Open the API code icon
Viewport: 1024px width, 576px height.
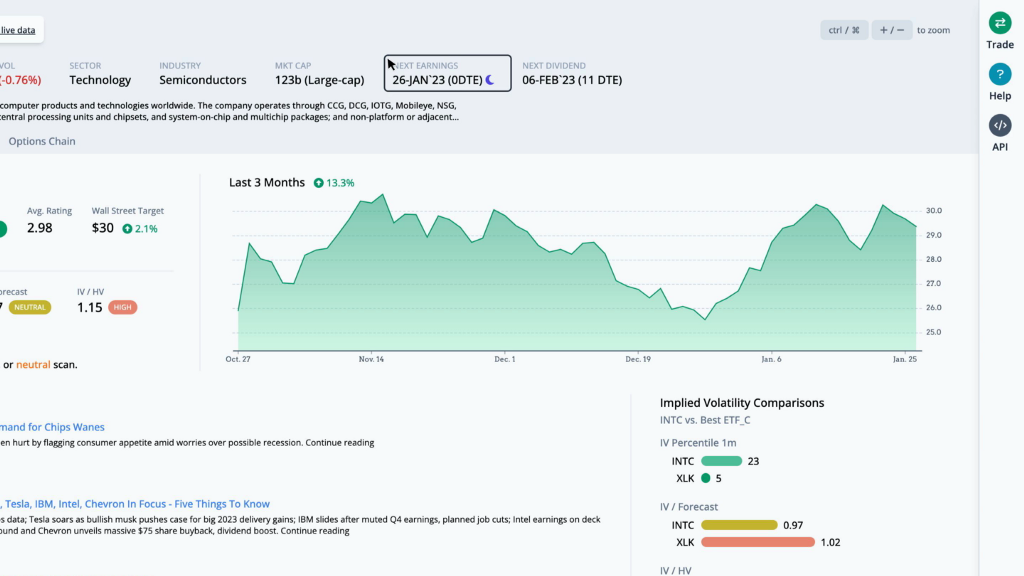1000,126
